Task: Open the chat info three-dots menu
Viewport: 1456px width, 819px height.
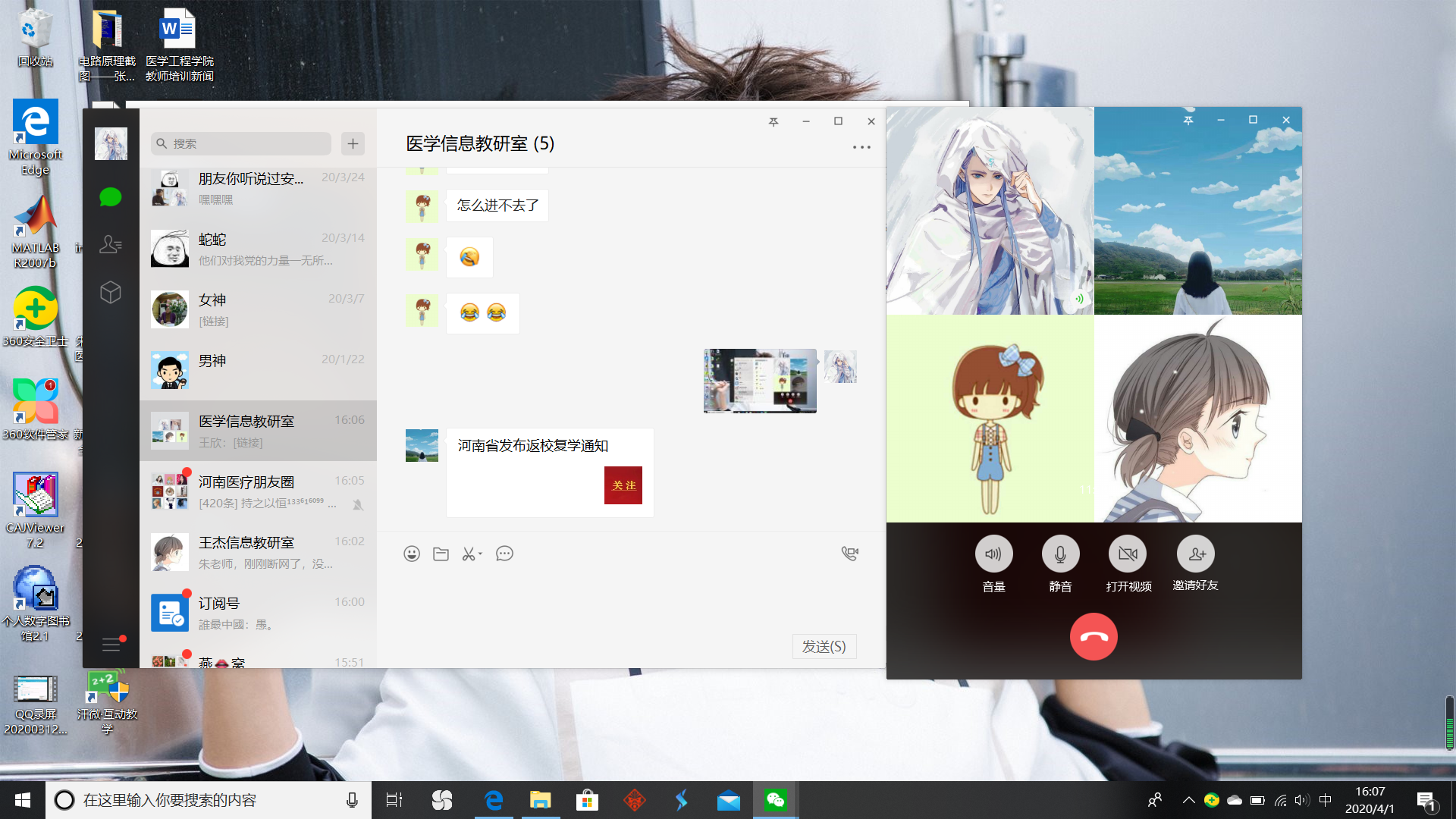Action: click(861, 147)
